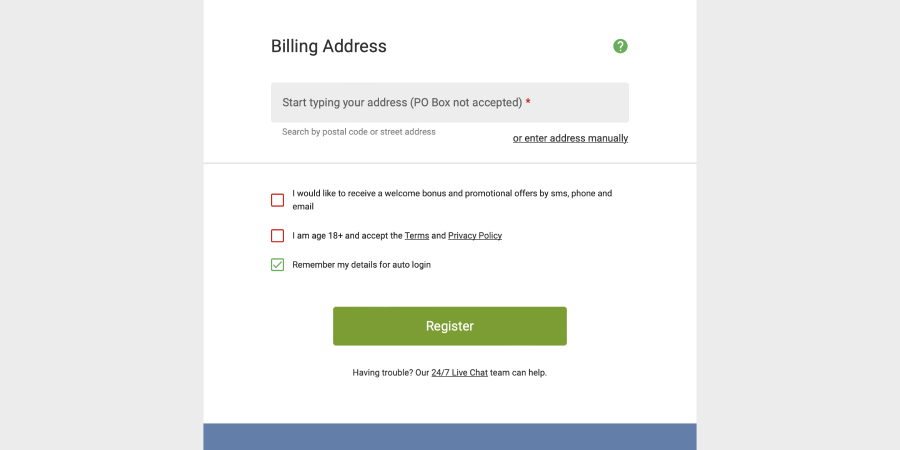The image size is (900, 450).
Task: Click the green help question mark icon
Action: coord(620,46)
